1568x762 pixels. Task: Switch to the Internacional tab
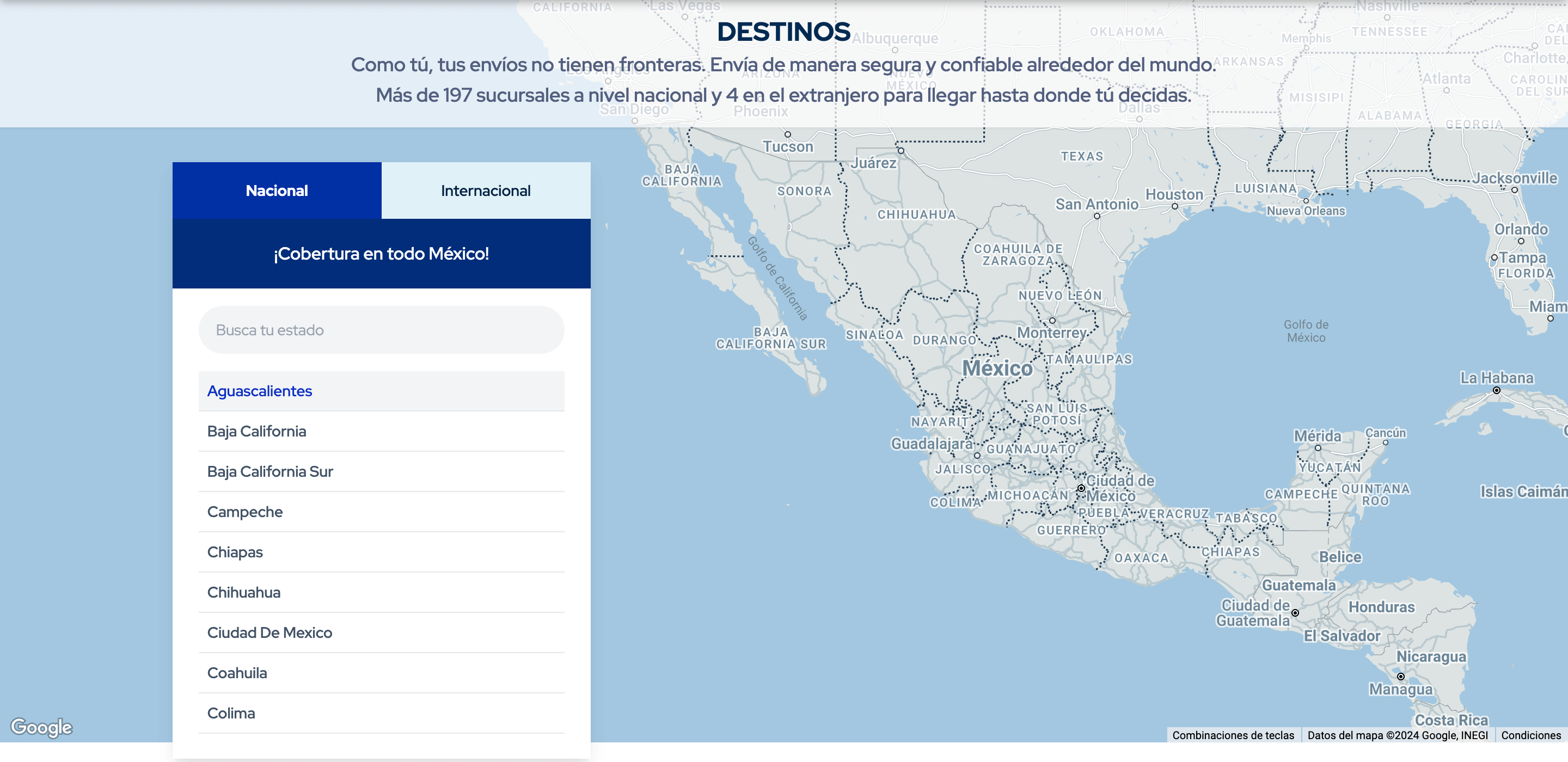pos(485,190)
